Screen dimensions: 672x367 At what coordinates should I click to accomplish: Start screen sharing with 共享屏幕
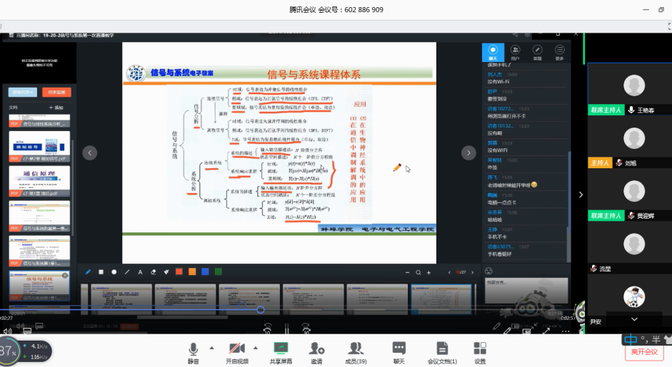[x=281, y=353]
